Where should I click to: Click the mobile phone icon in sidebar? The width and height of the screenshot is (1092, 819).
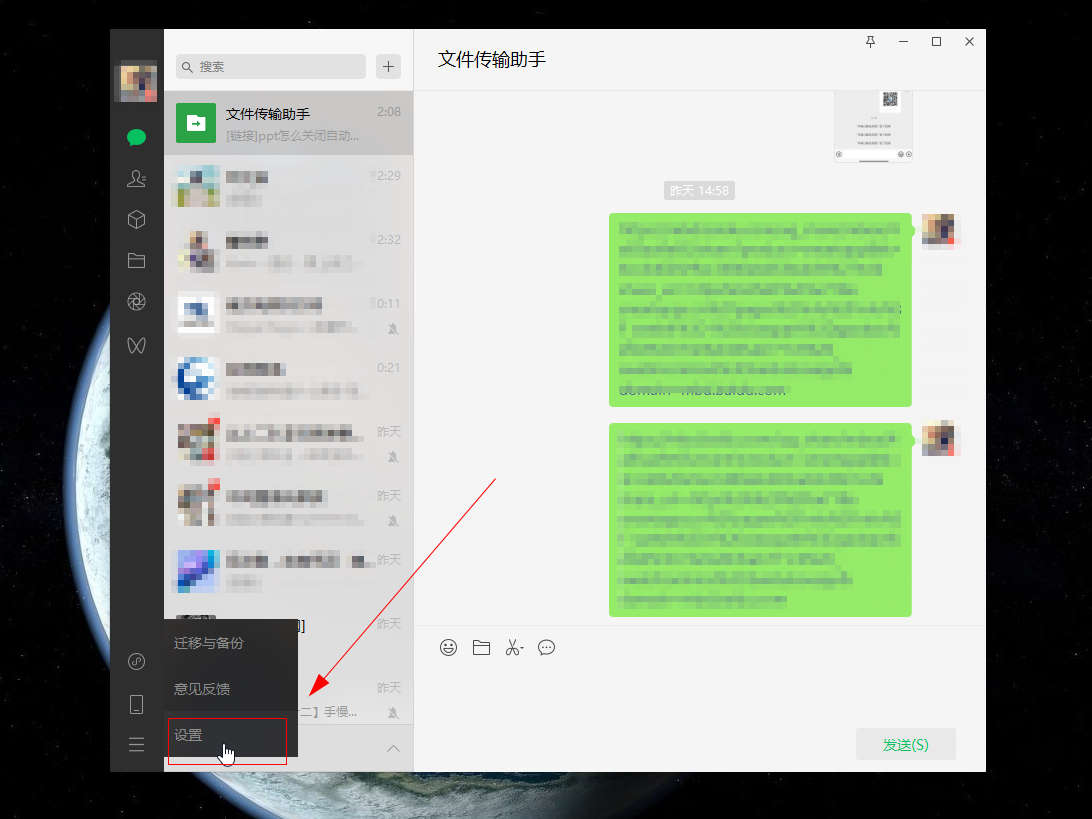137,704
